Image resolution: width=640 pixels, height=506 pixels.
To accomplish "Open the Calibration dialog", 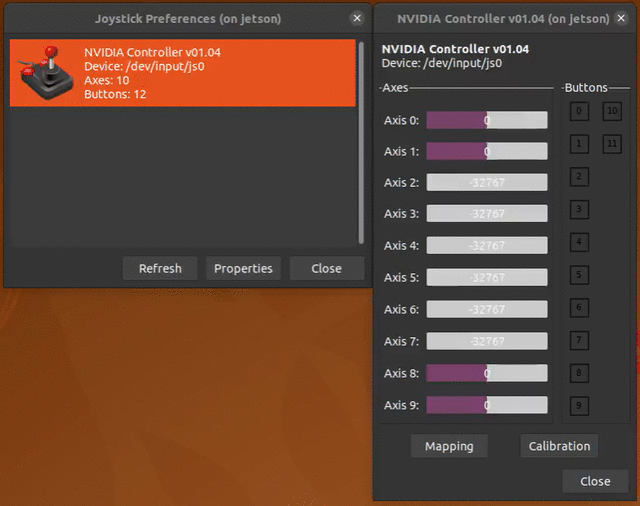I will tap(559, 446).
